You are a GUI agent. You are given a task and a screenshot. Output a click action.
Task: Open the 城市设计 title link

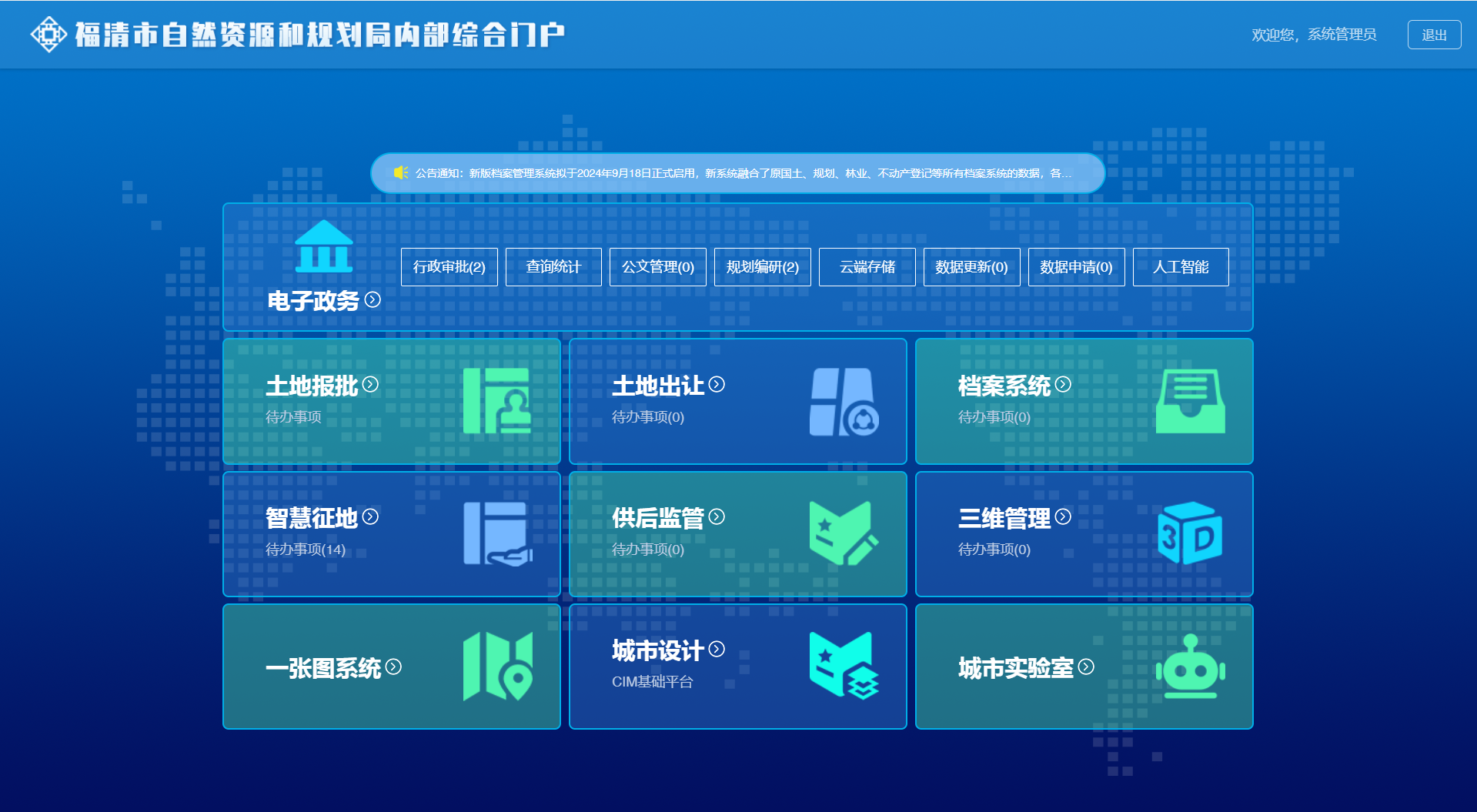click(658, 650)
